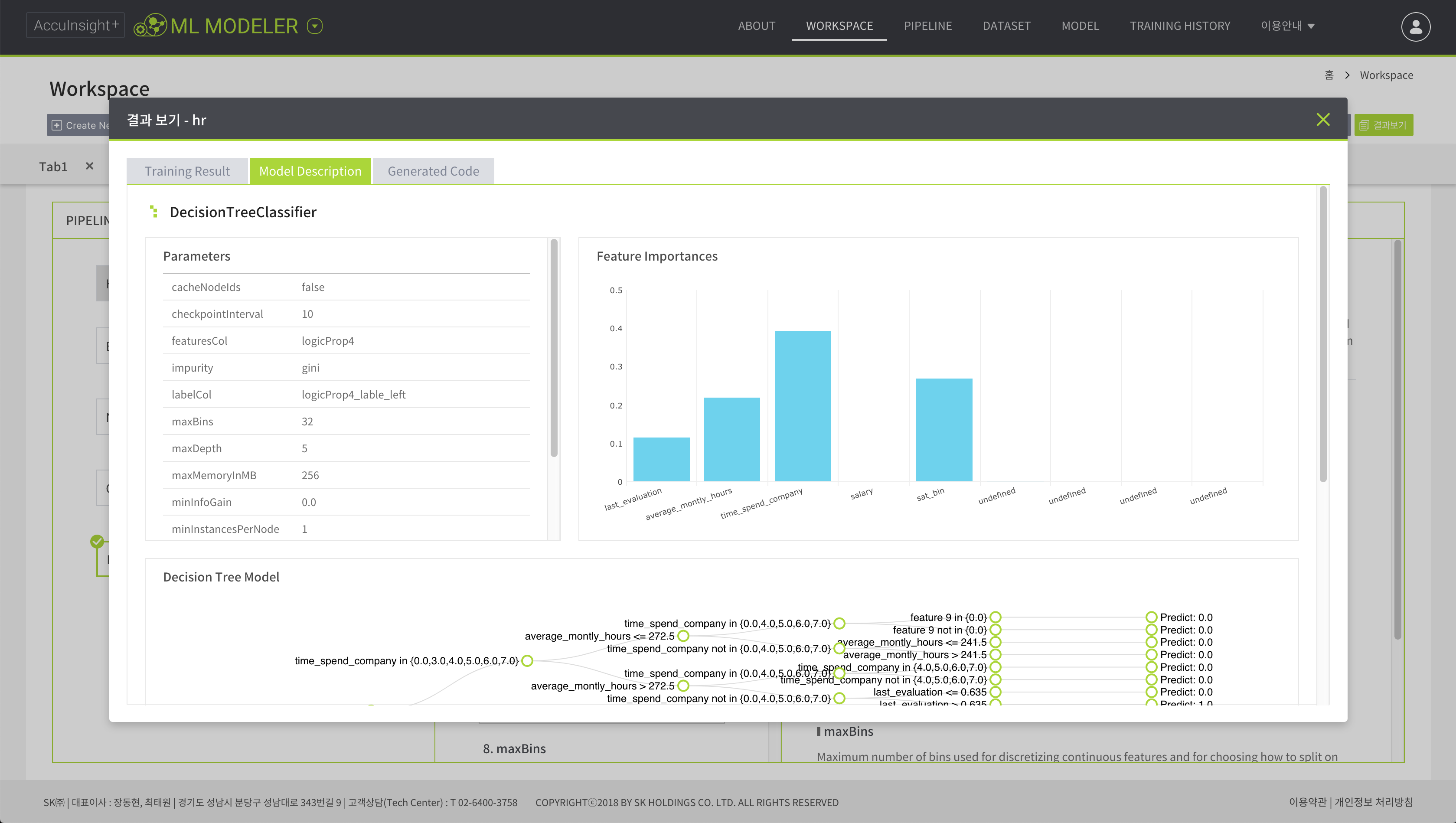Click the cacheNodeIds value false

[313, 287]
